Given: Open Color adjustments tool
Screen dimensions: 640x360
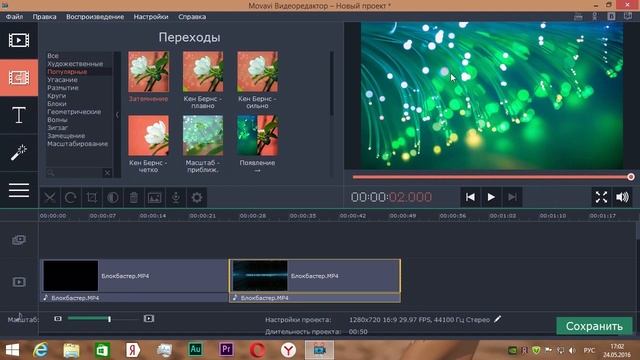Looking at the screenshot, I should click(113, 198).
